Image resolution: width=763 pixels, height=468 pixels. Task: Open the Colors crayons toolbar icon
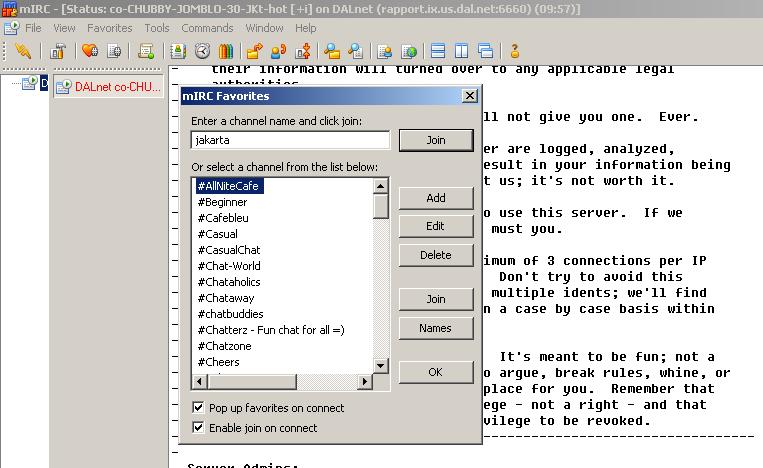[226, 51]
